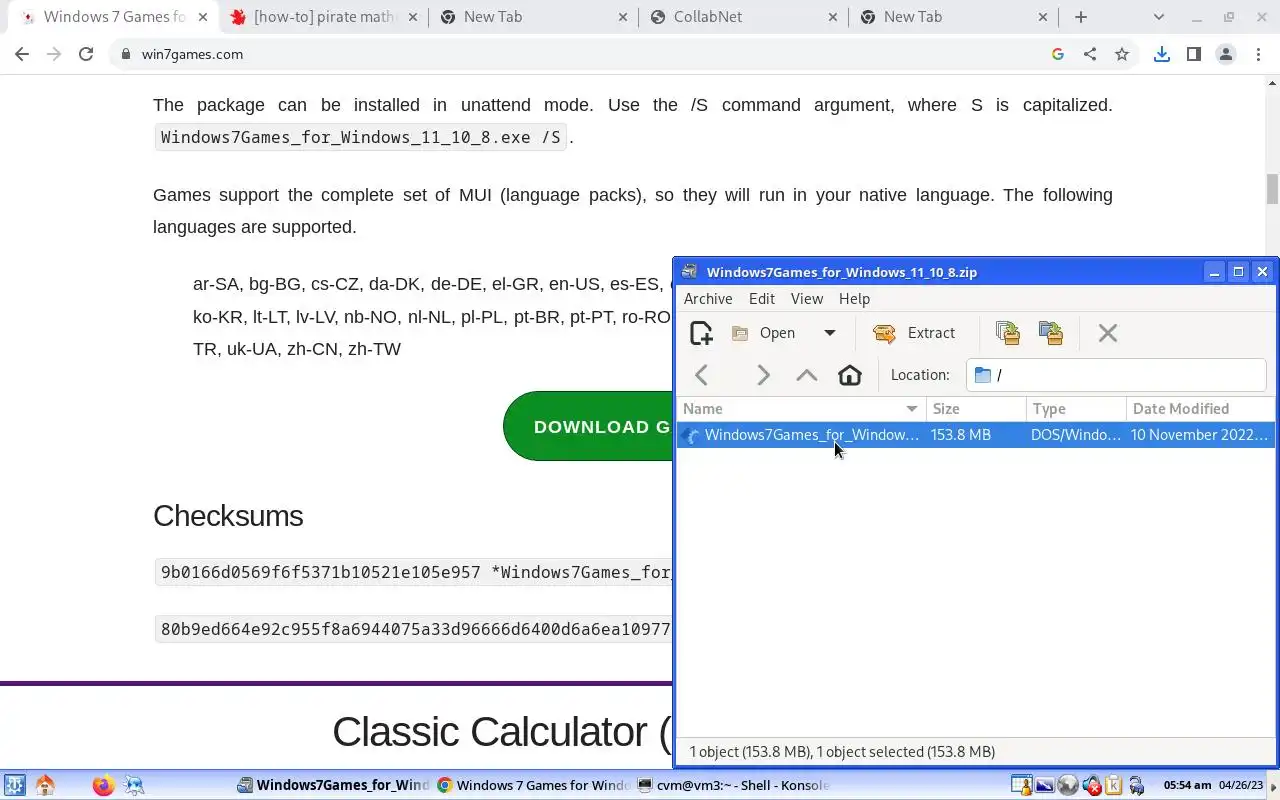Click the 05:54 am clock in the taskbar
The image size is (1280, 800).
point(1187,786)
